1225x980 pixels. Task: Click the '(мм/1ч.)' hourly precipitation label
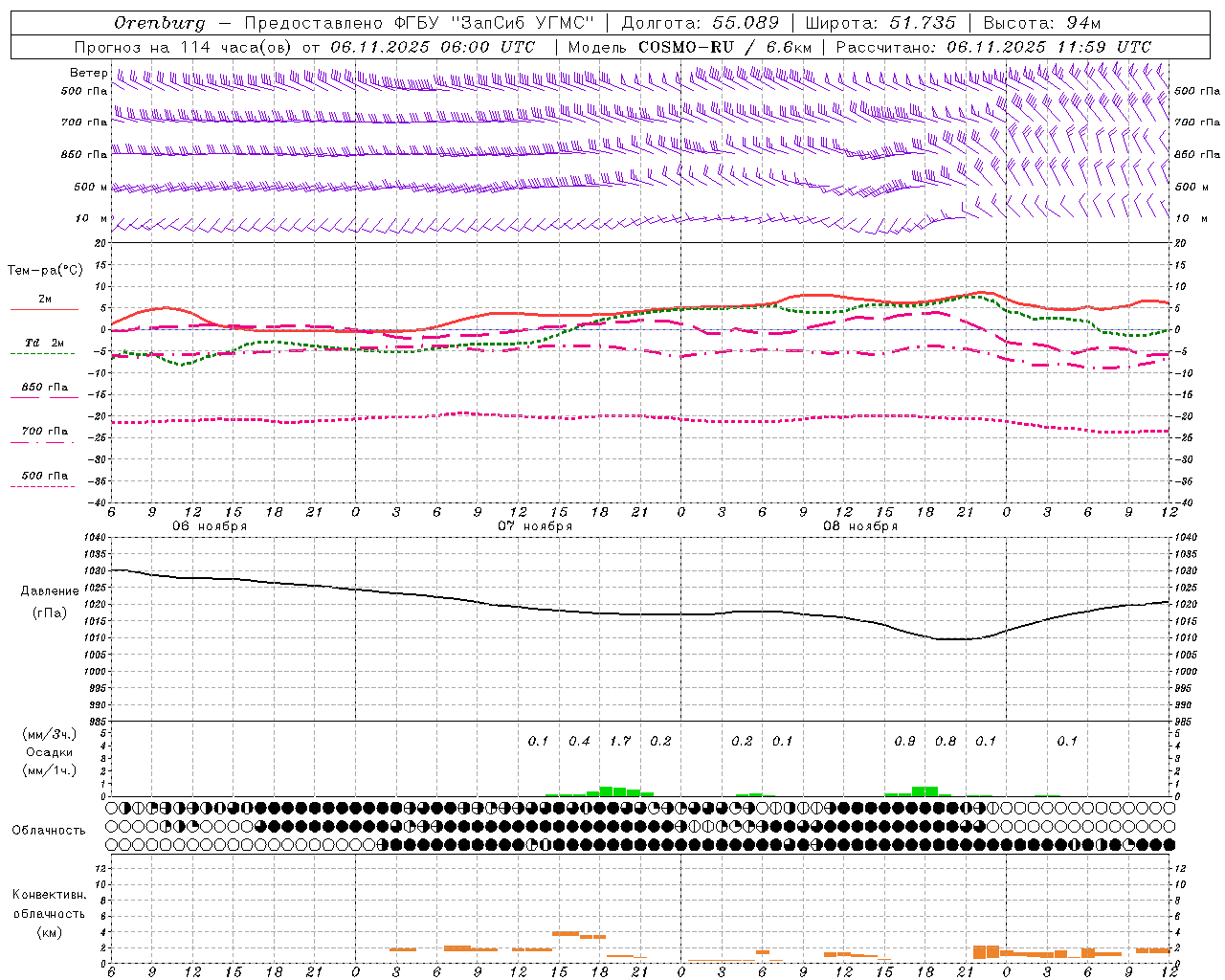point(51,770)
